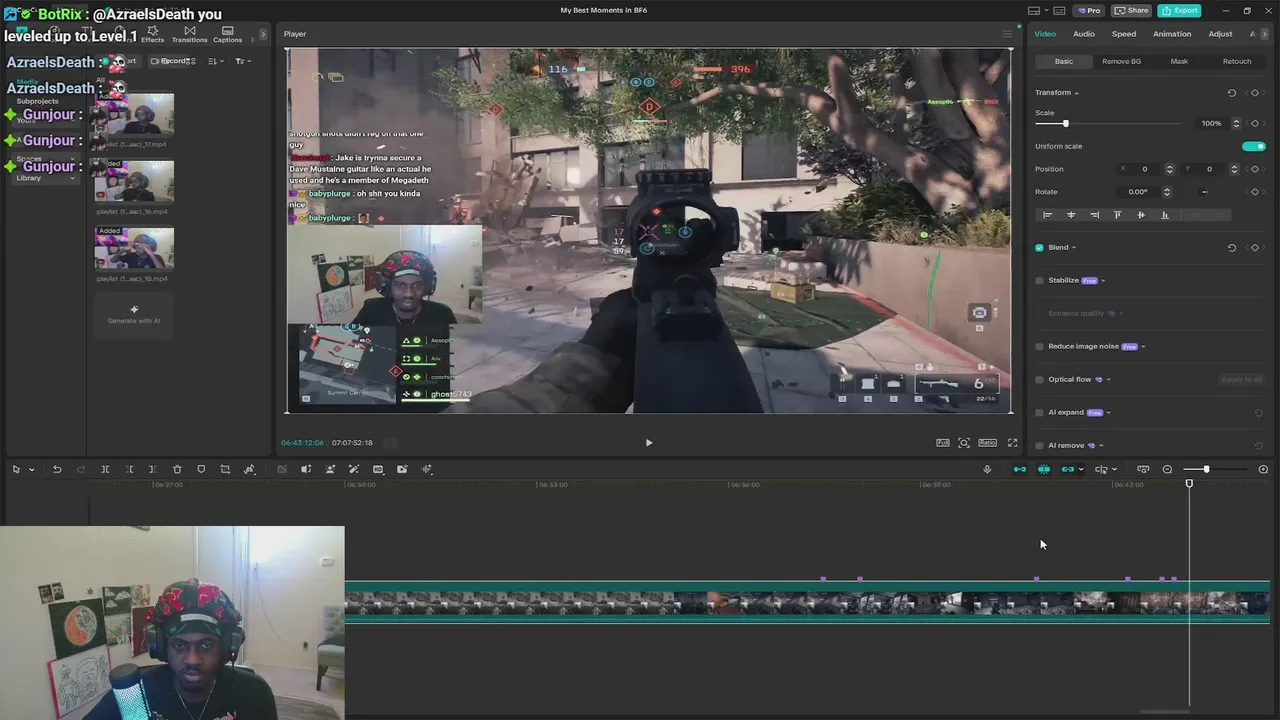Click the Scale value stepper arrows
The image size is (1280, 720).
click(1236, 123)
